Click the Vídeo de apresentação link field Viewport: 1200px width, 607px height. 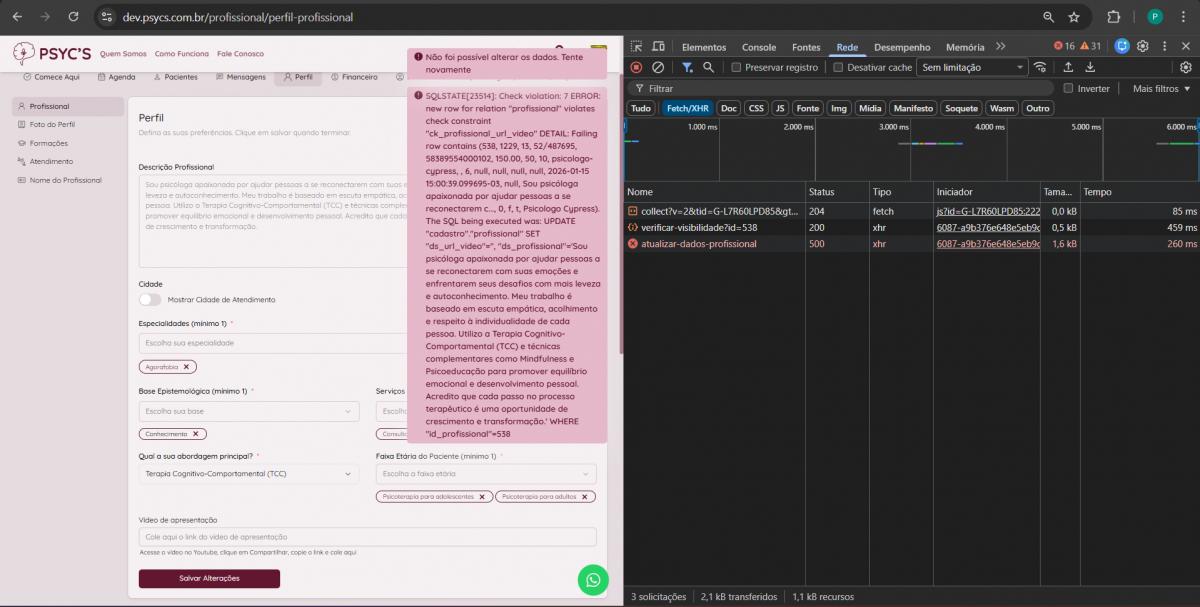pyautogui.click(x=367, y=537)
